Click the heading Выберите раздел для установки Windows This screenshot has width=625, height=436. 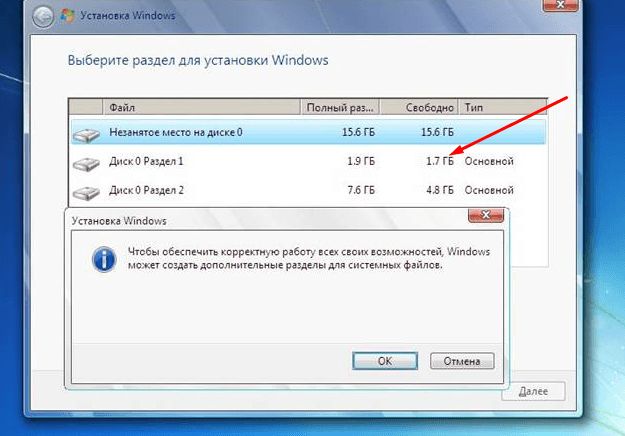tap(198, 61)
